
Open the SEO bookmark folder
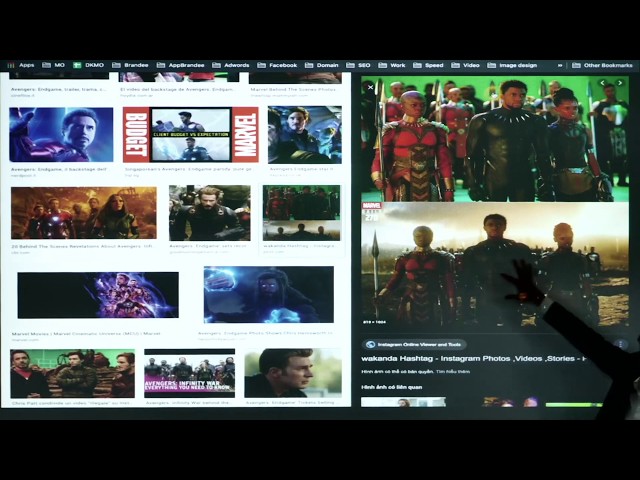pos(359,65)
